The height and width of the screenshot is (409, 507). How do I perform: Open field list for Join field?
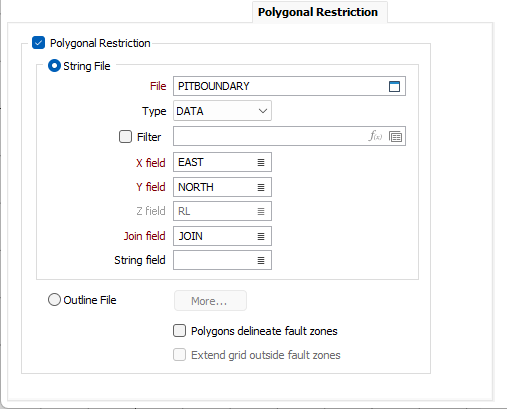coord(261,236)
